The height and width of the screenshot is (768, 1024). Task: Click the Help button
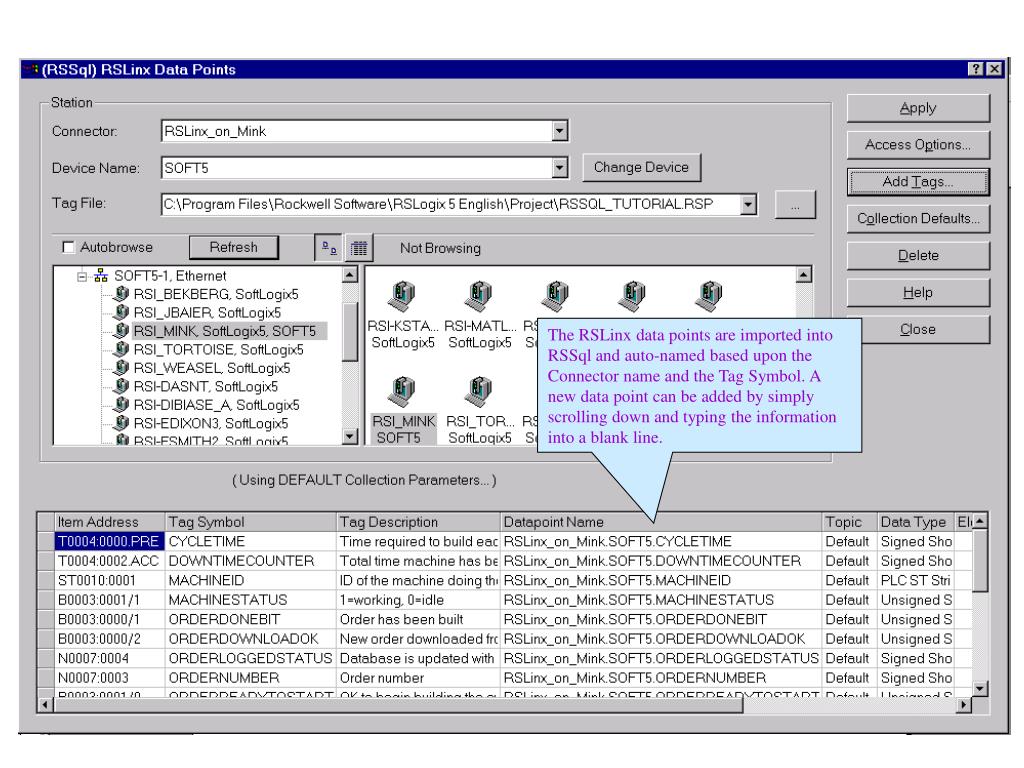918,293
